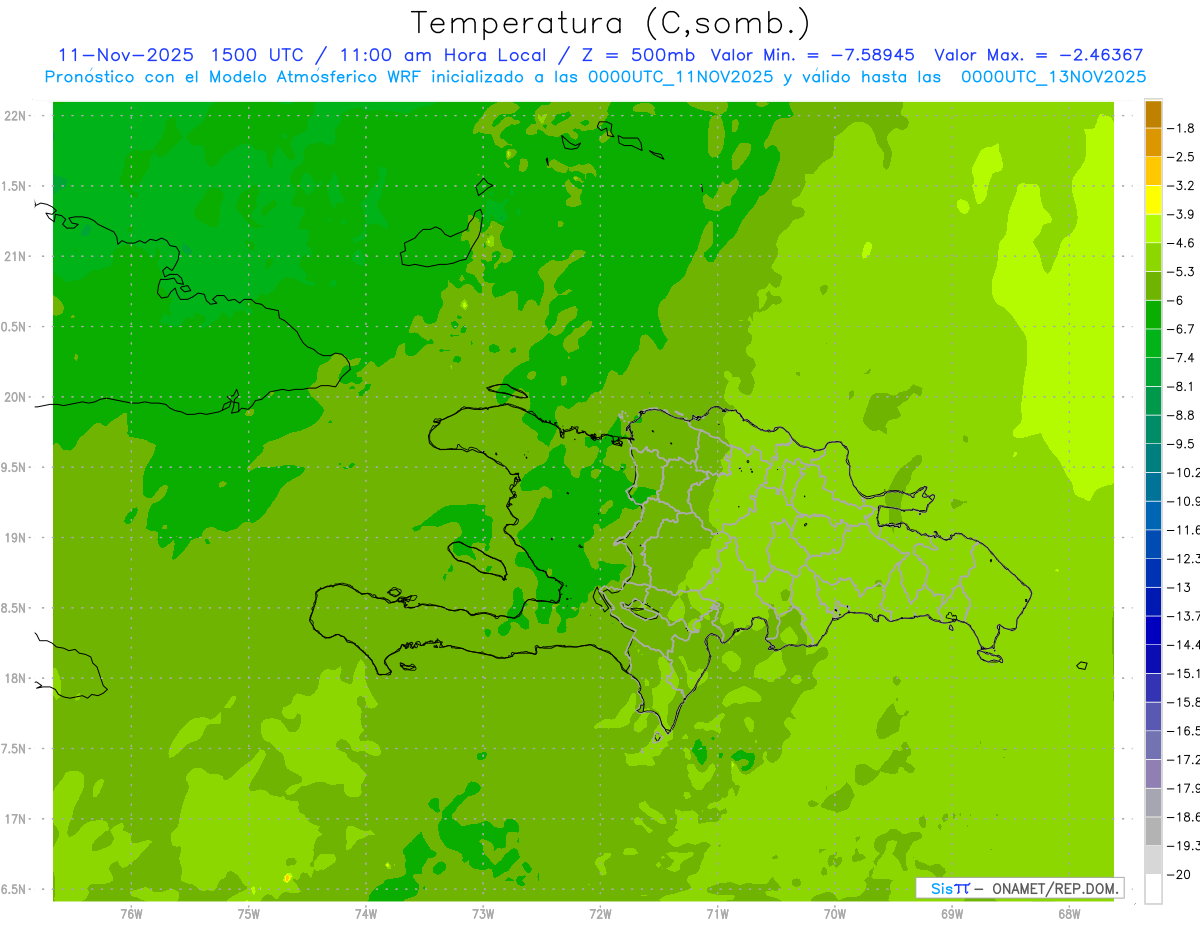Click the "-14.4" colorbar label
Image resolution: width=1200 pixels, height=927 pixels.
1185,645
